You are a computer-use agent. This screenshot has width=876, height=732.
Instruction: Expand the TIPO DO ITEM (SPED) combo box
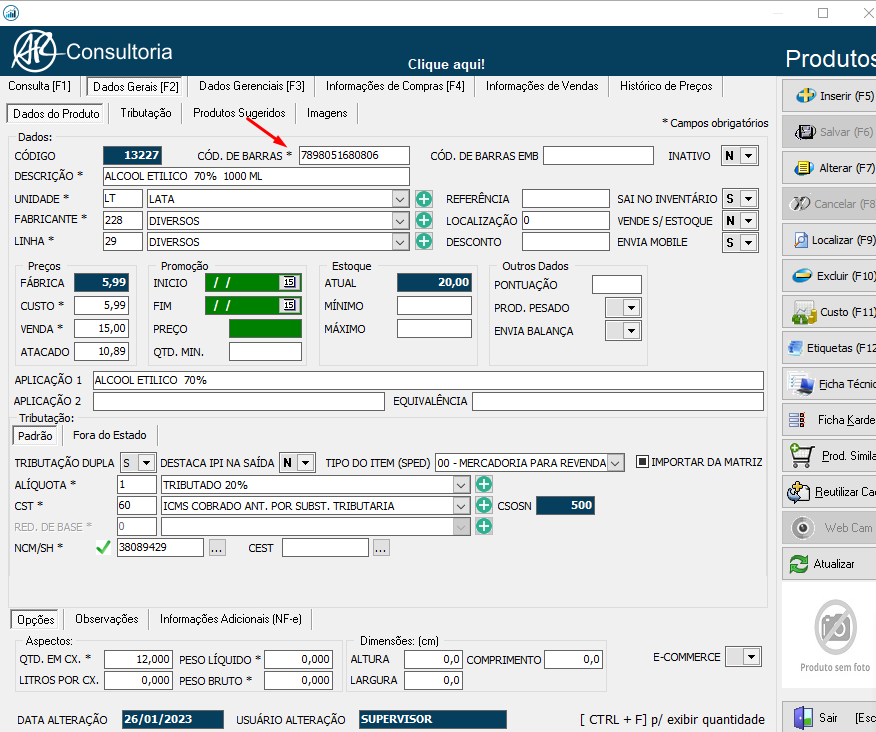pyautogui.click(x=615, y=463)
